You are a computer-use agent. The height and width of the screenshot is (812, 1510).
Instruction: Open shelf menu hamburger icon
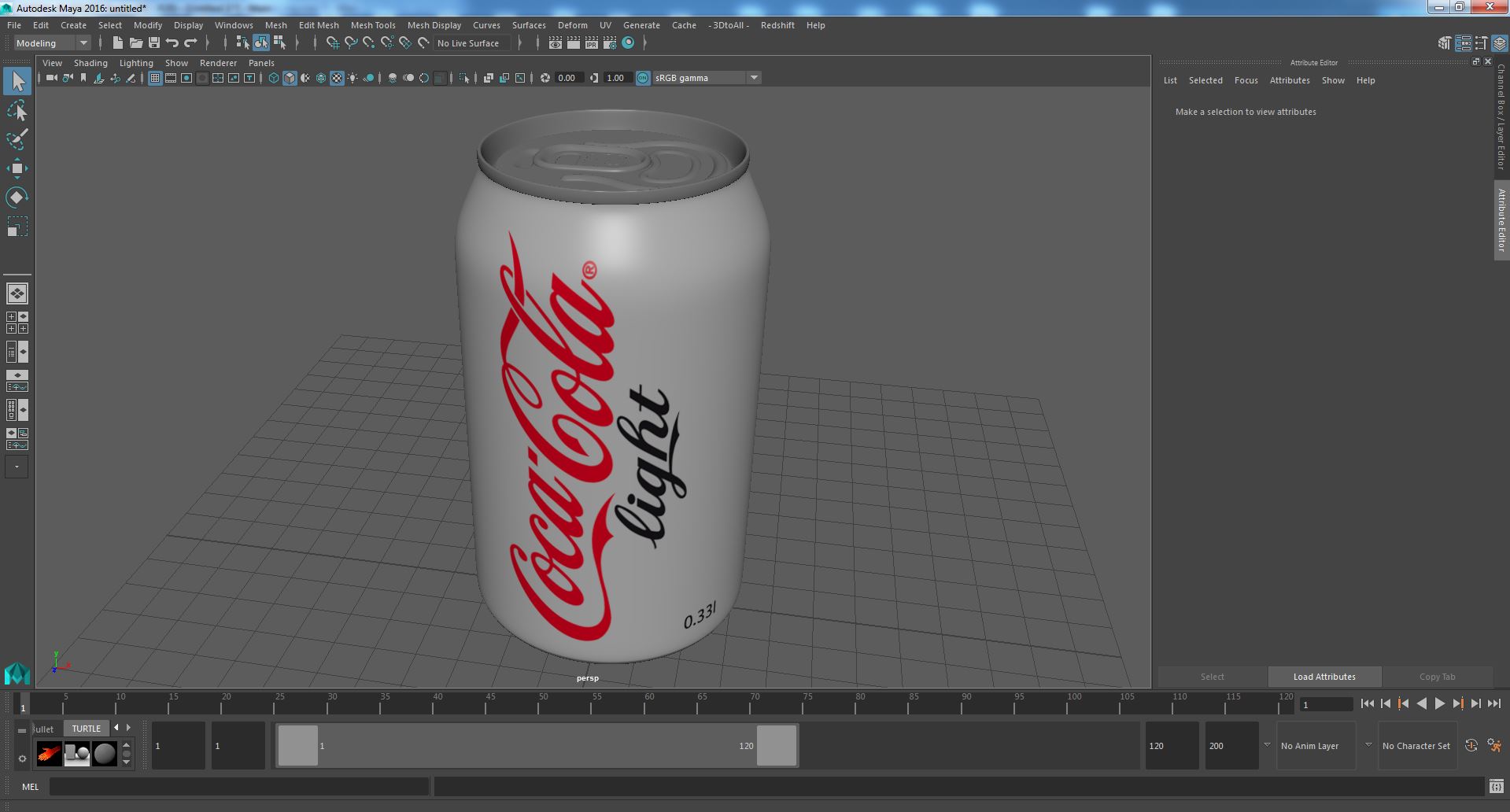click(22, 730)
